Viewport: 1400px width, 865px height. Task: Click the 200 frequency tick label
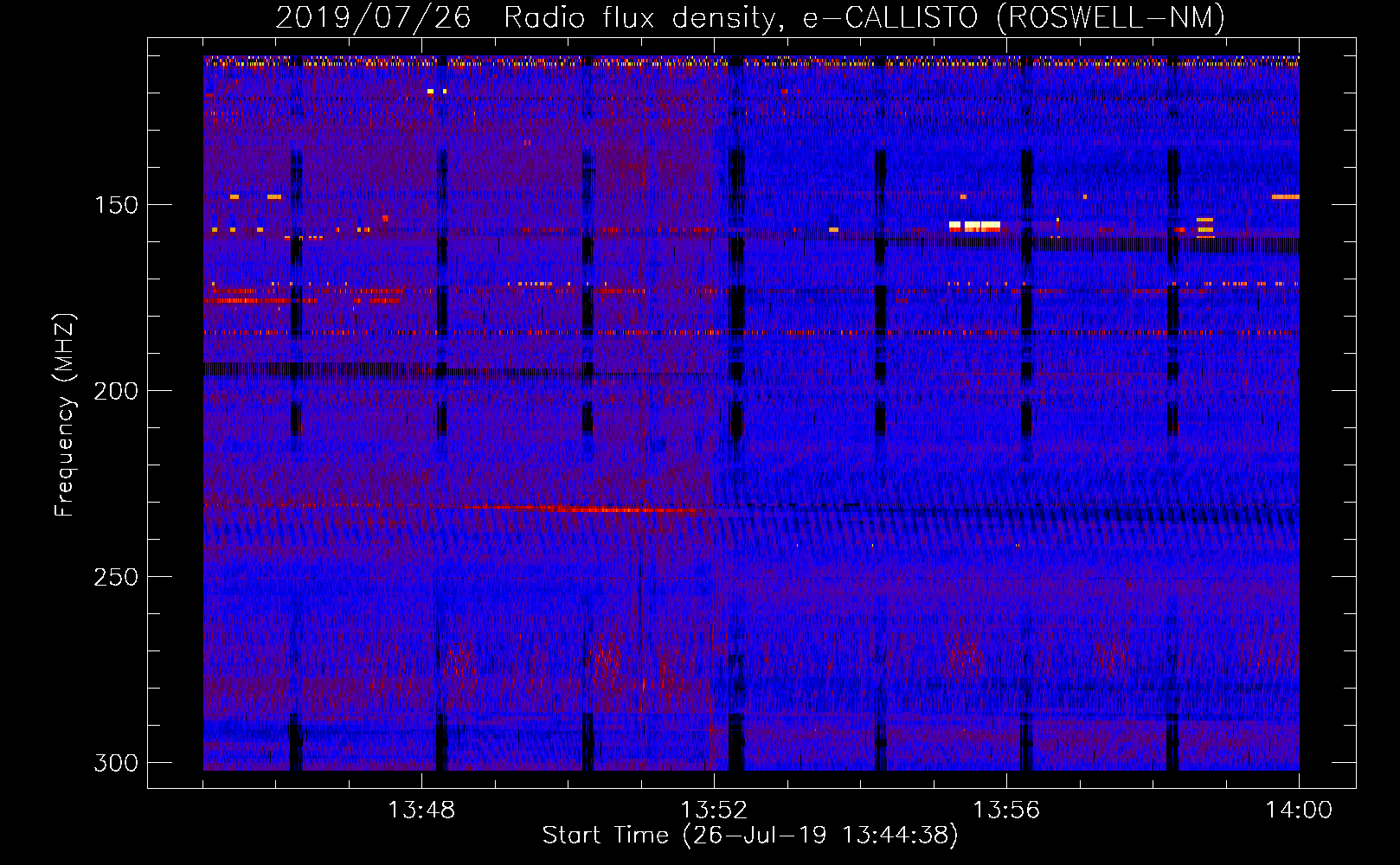click(115, 391)
